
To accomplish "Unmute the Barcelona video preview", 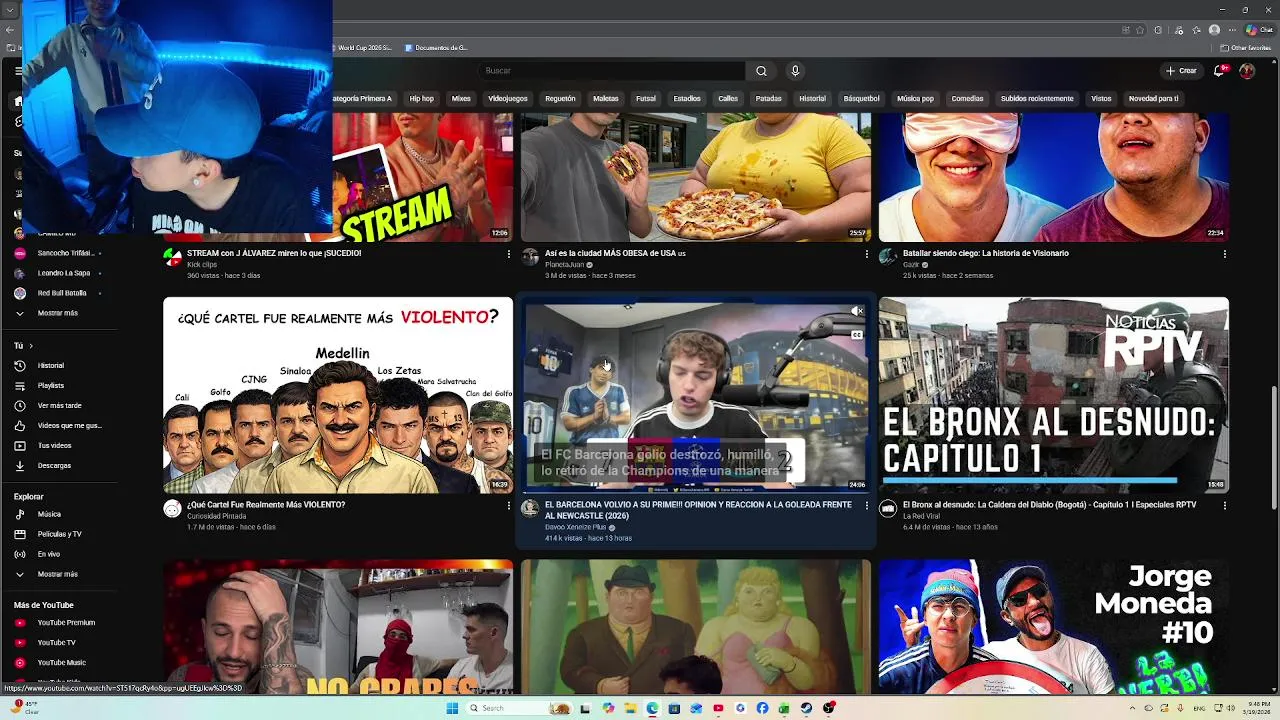I will (857, 312).
